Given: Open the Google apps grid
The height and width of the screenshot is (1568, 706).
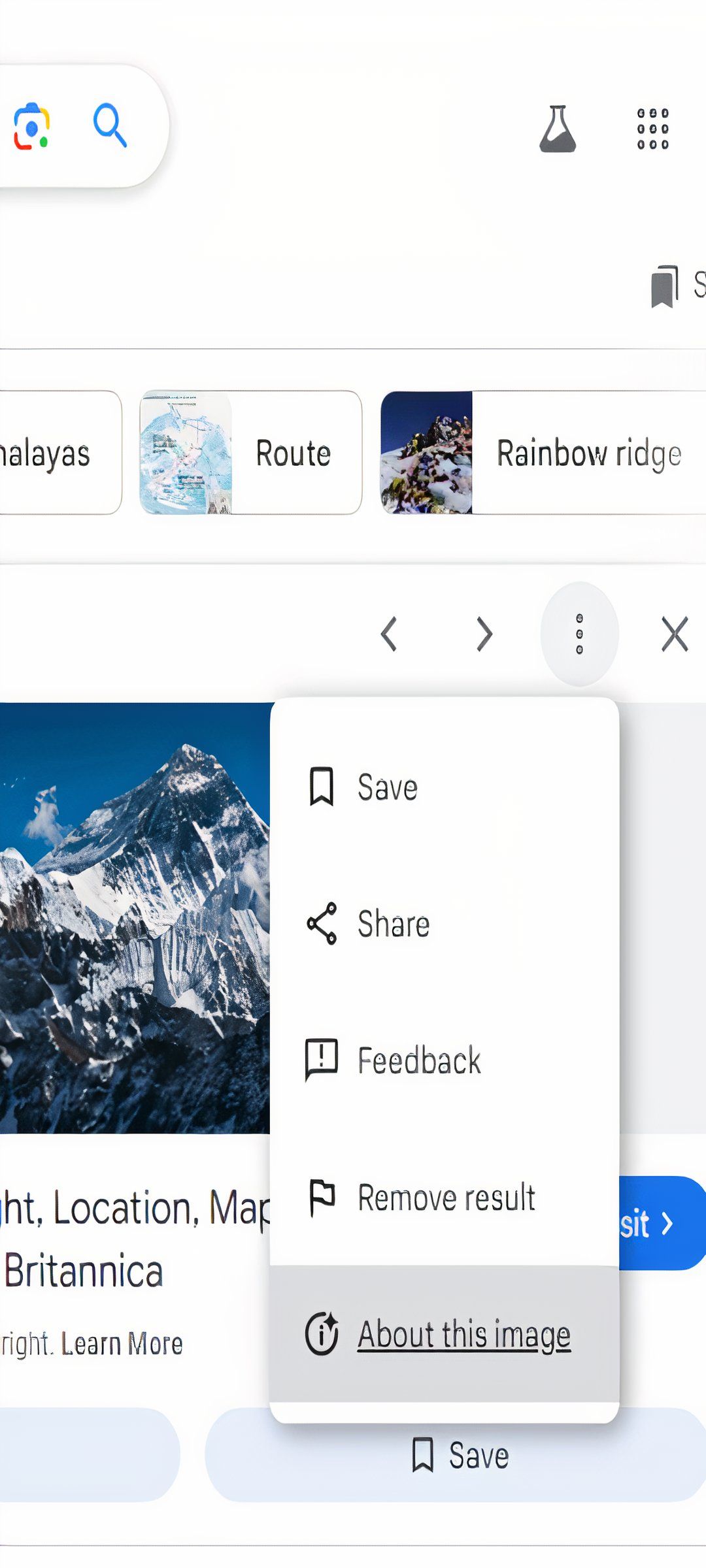Looking at the screenshot, I should [652, 129].
